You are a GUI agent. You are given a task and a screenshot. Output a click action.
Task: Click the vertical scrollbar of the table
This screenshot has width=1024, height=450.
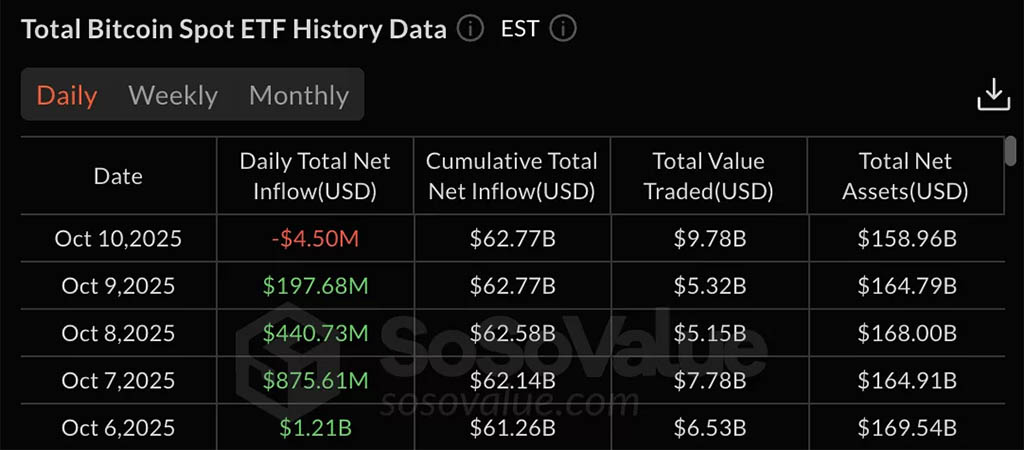point(1010,151)
